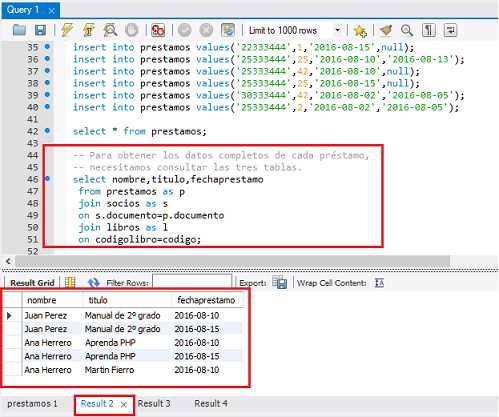Image resolution: width=499 pixels, height=417 pixels.
Task: Save the script to file icon
Action: [x=40, y=30]
